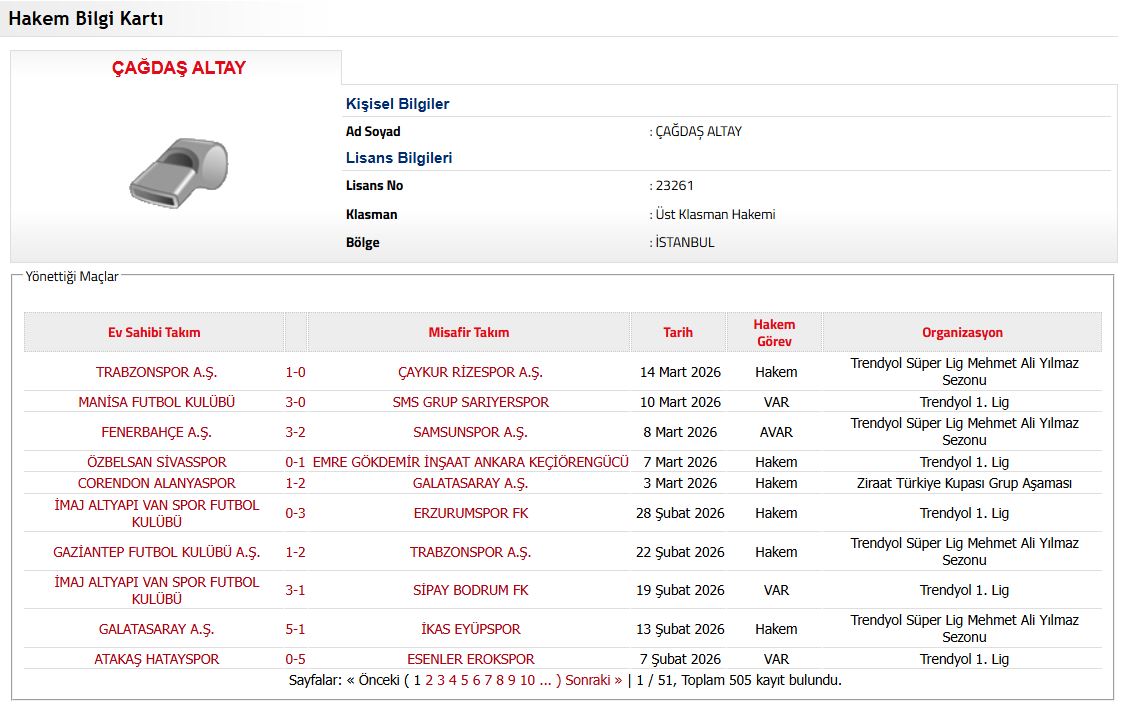
Task: Open the 3-1 Van Spor match score
Action: [x=295, y=590]
